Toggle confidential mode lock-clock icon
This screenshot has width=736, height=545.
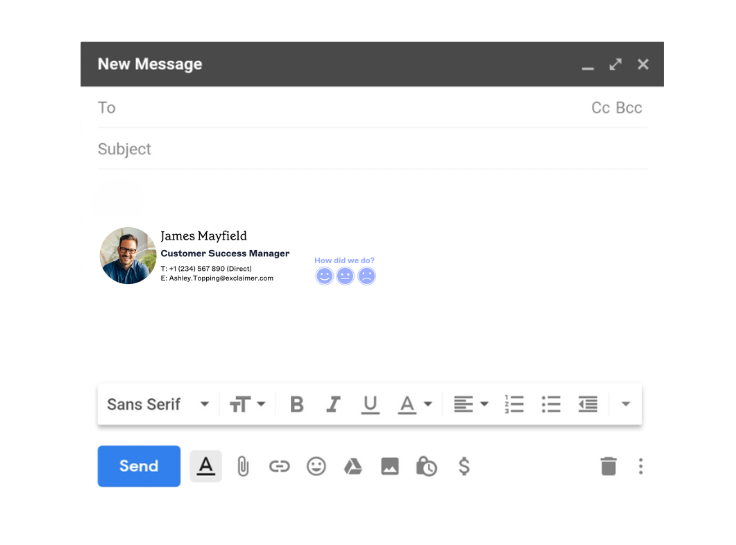(426, 466)
